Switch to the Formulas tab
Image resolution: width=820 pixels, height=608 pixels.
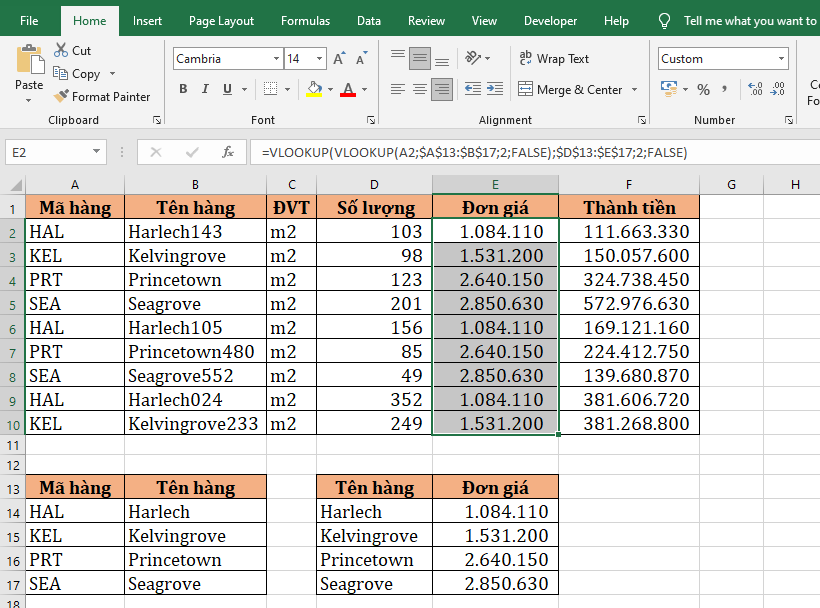point(305,21)
